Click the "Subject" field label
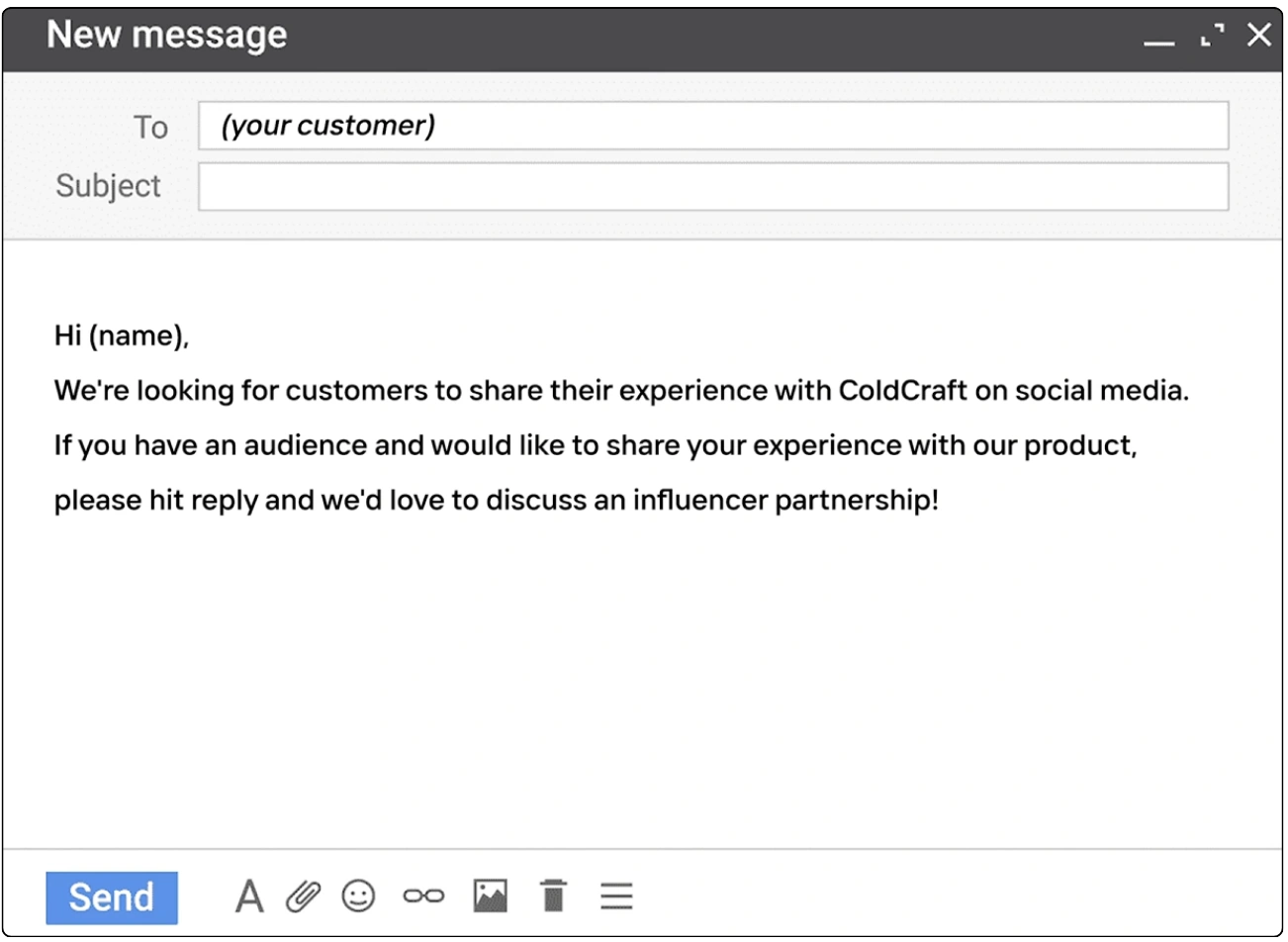Screen dimensions: 1288x942 tap(108, 186)
